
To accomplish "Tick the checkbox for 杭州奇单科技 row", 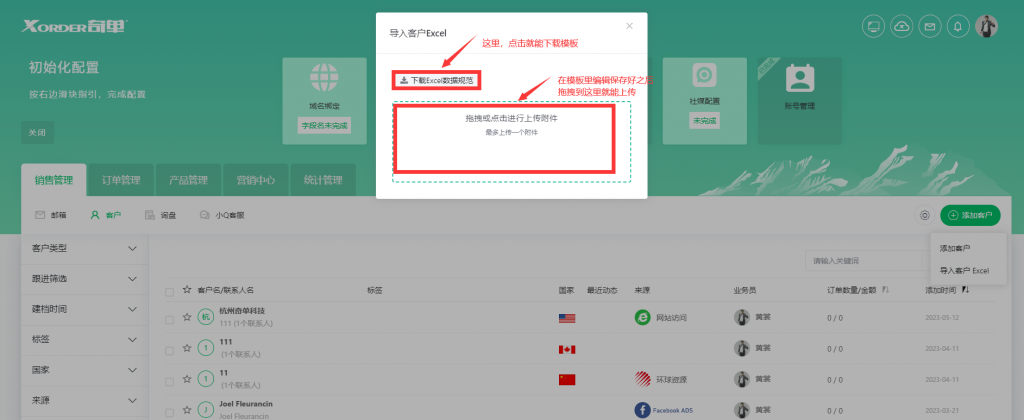I will tap(169, 319).
